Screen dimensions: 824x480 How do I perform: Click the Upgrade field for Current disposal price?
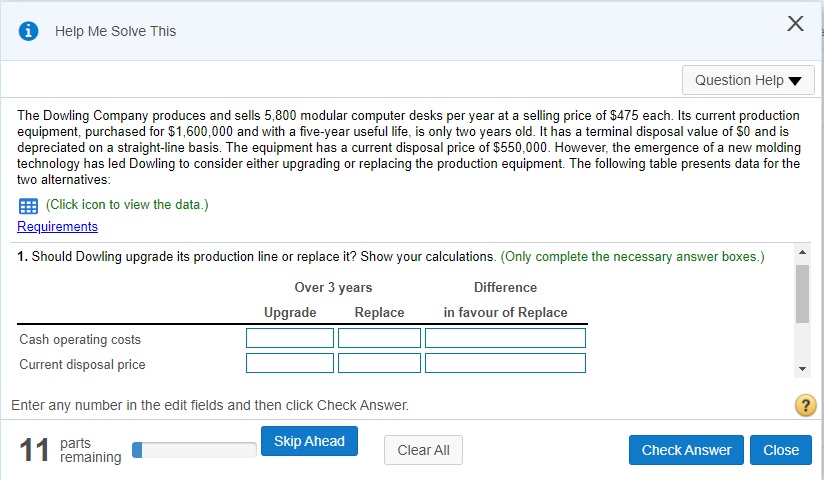[290, 363]
